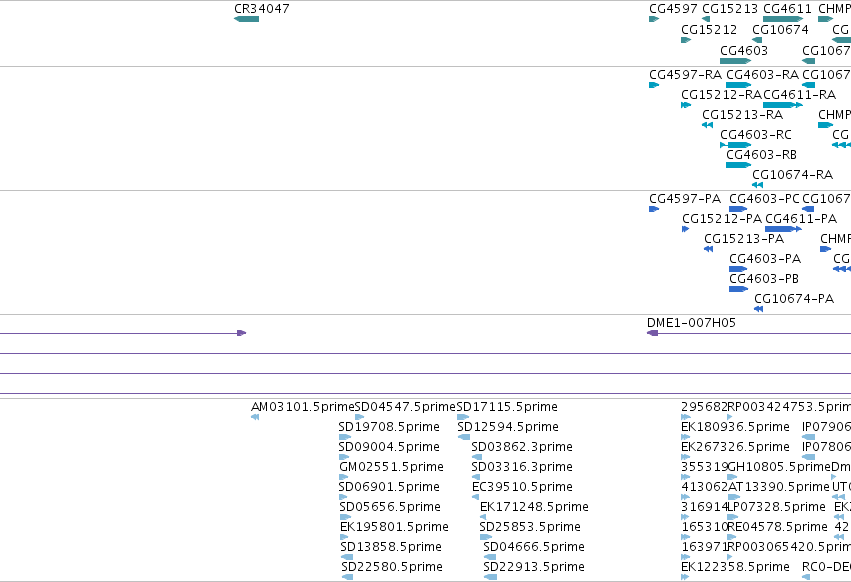Open the SD22913.5prime EST
851x582 pixels.
tap(490, 577)
